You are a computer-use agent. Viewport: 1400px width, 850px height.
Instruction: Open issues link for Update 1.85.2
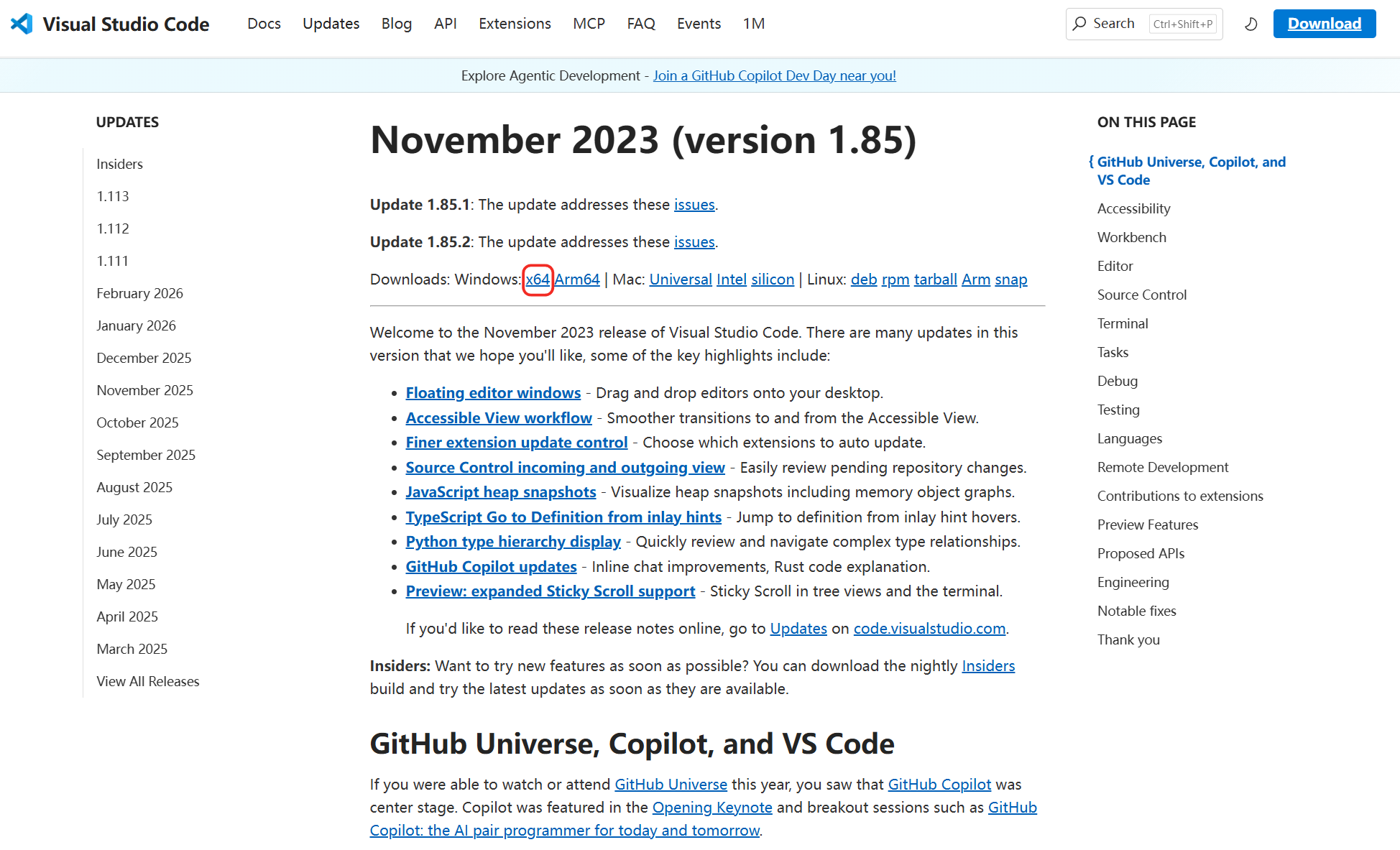coord(694,242)
